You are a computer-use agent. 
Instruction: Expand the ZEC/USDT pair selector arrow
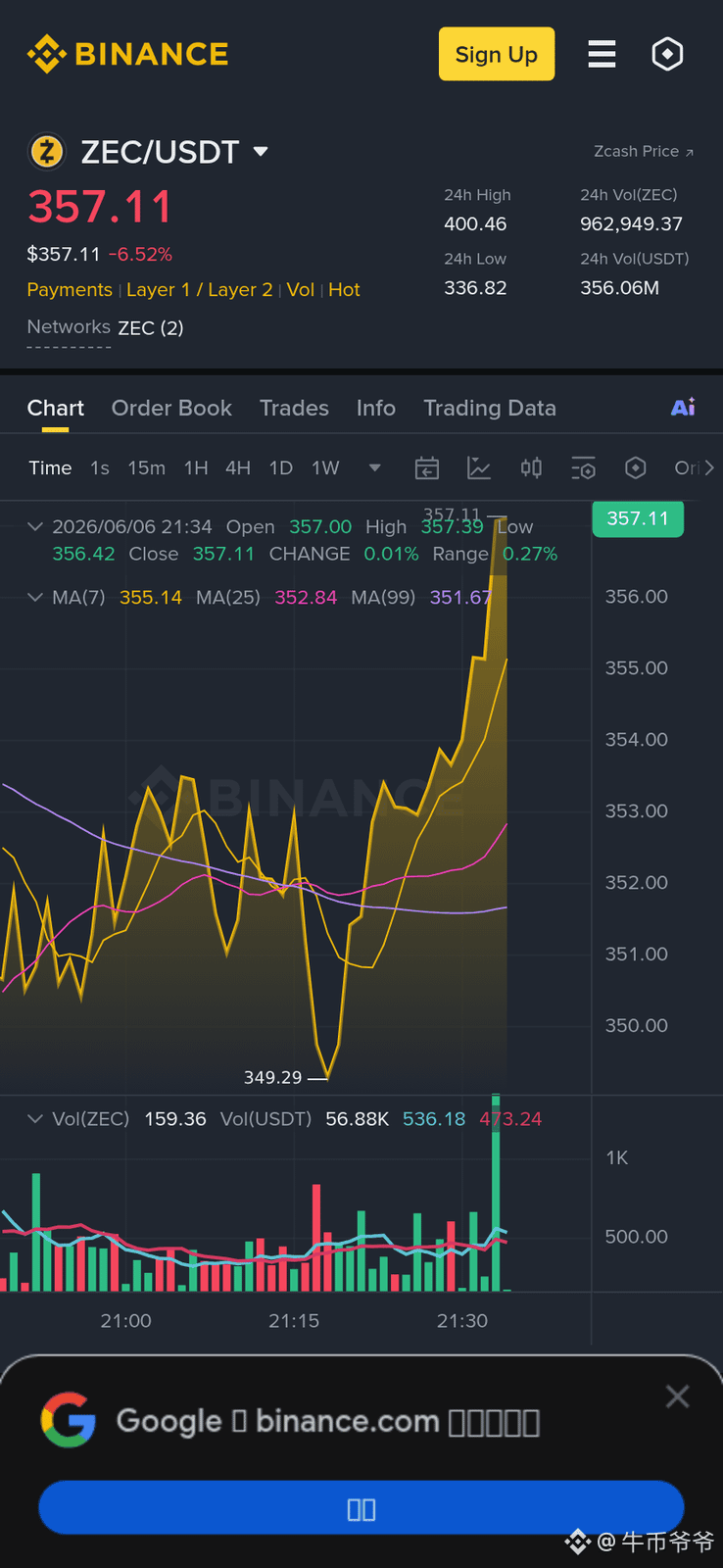261,151
